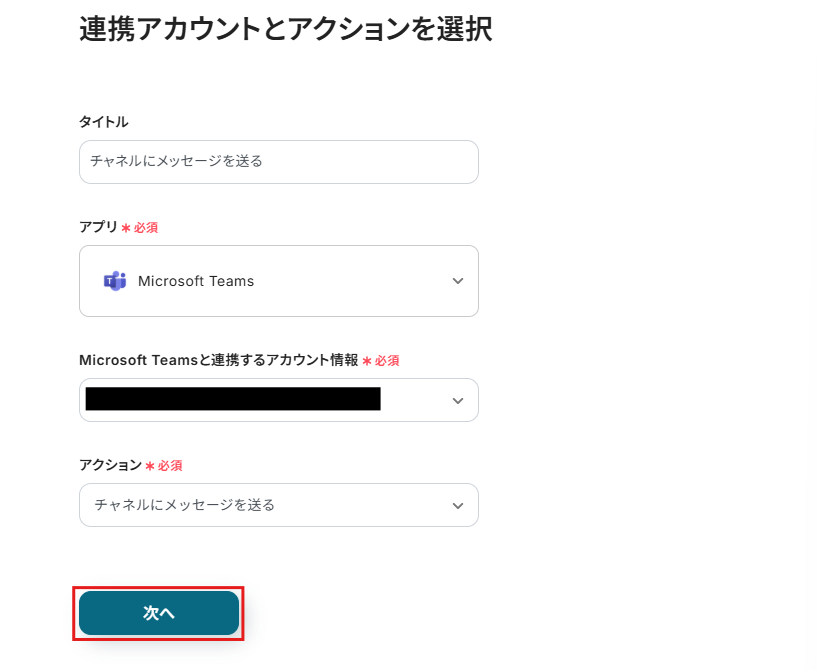The height and width of the screenshot is (670, 817).
Task: Click the Microsoft Teamsと連携するアカウント情報 label
Action: pos(218,360)
